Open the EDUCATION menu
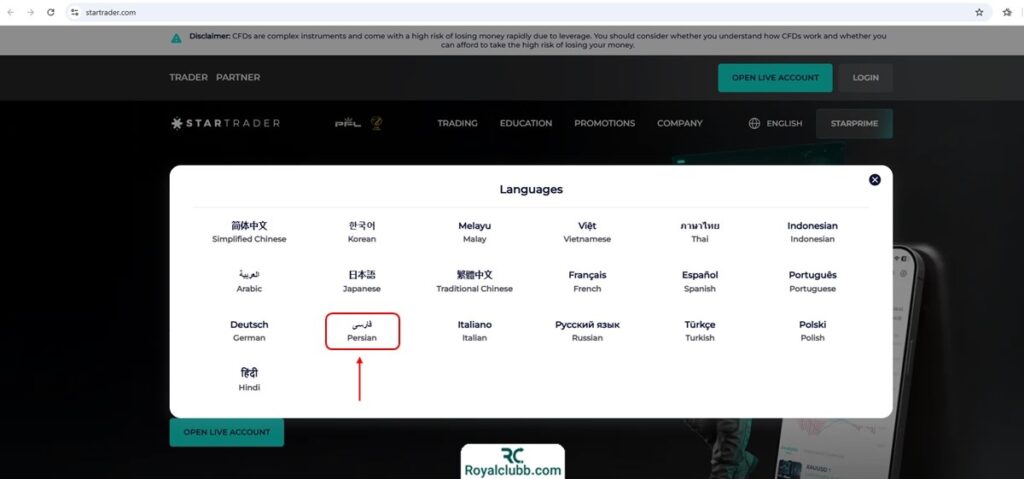The width and height of the screenshot is (1024, 479). 526,123
